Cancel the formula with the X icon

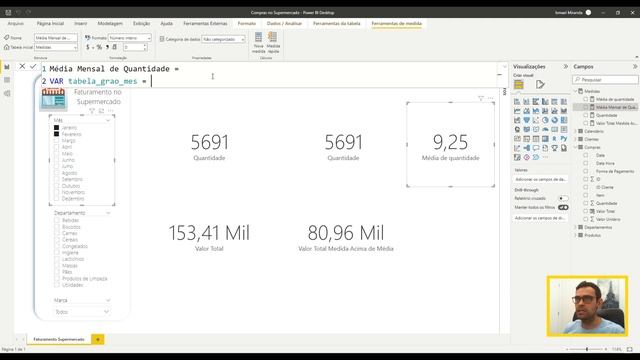pyautogui.click(x=22, y=66)
